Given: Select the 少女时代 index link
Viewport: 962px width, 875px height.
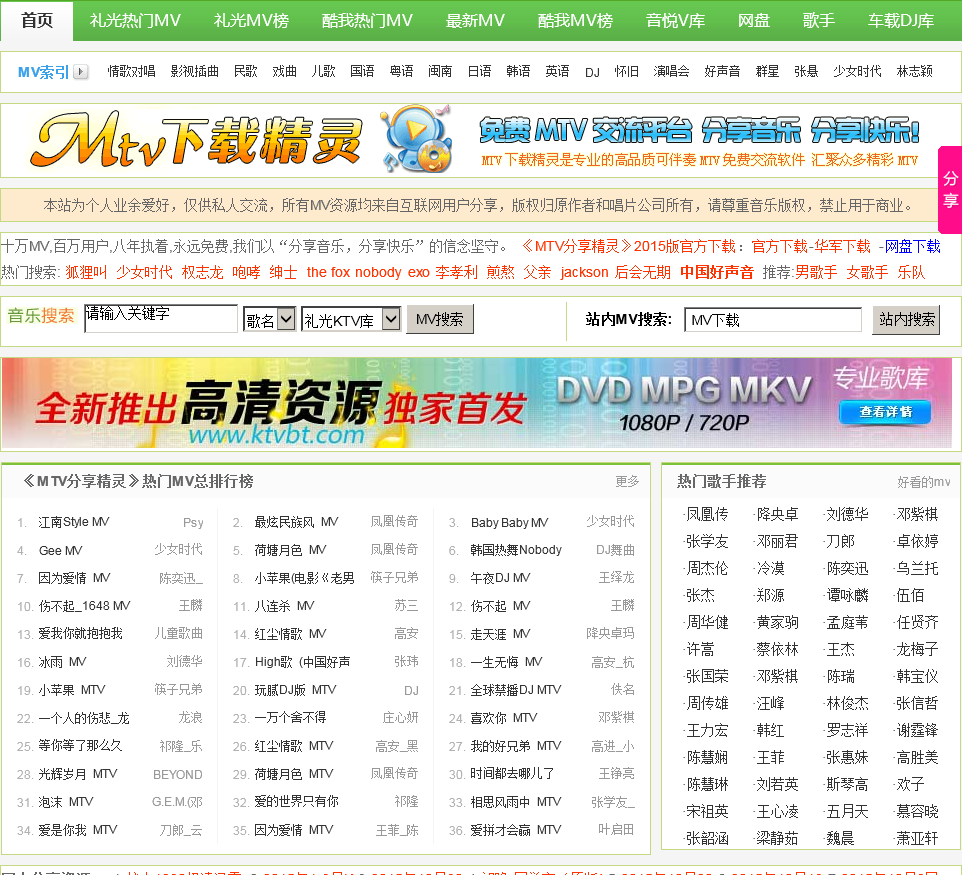Looking at the screenshot, I should point(857,72).
